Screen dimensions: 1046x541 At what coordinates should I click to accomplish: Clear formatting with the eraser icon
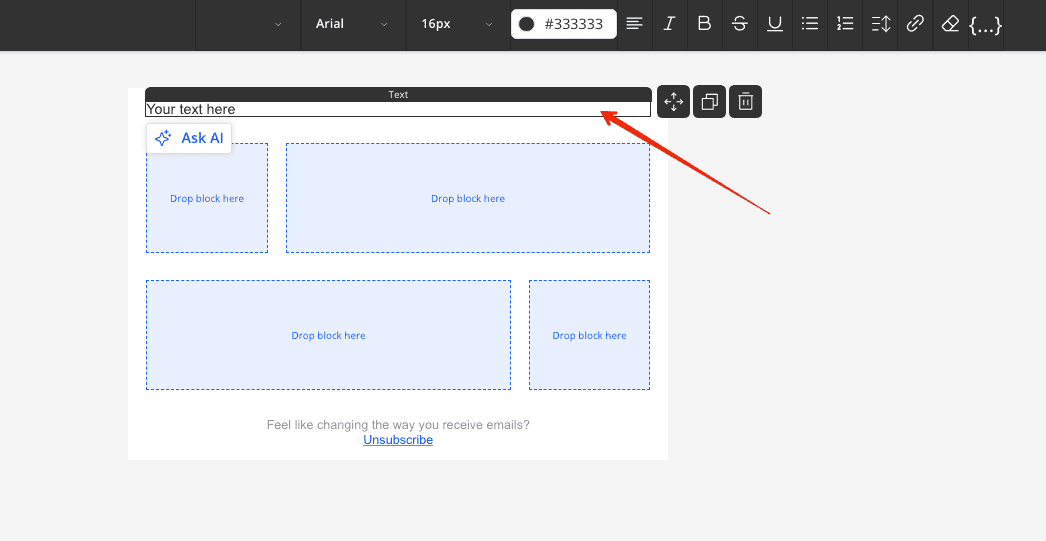tap(950, 24)
